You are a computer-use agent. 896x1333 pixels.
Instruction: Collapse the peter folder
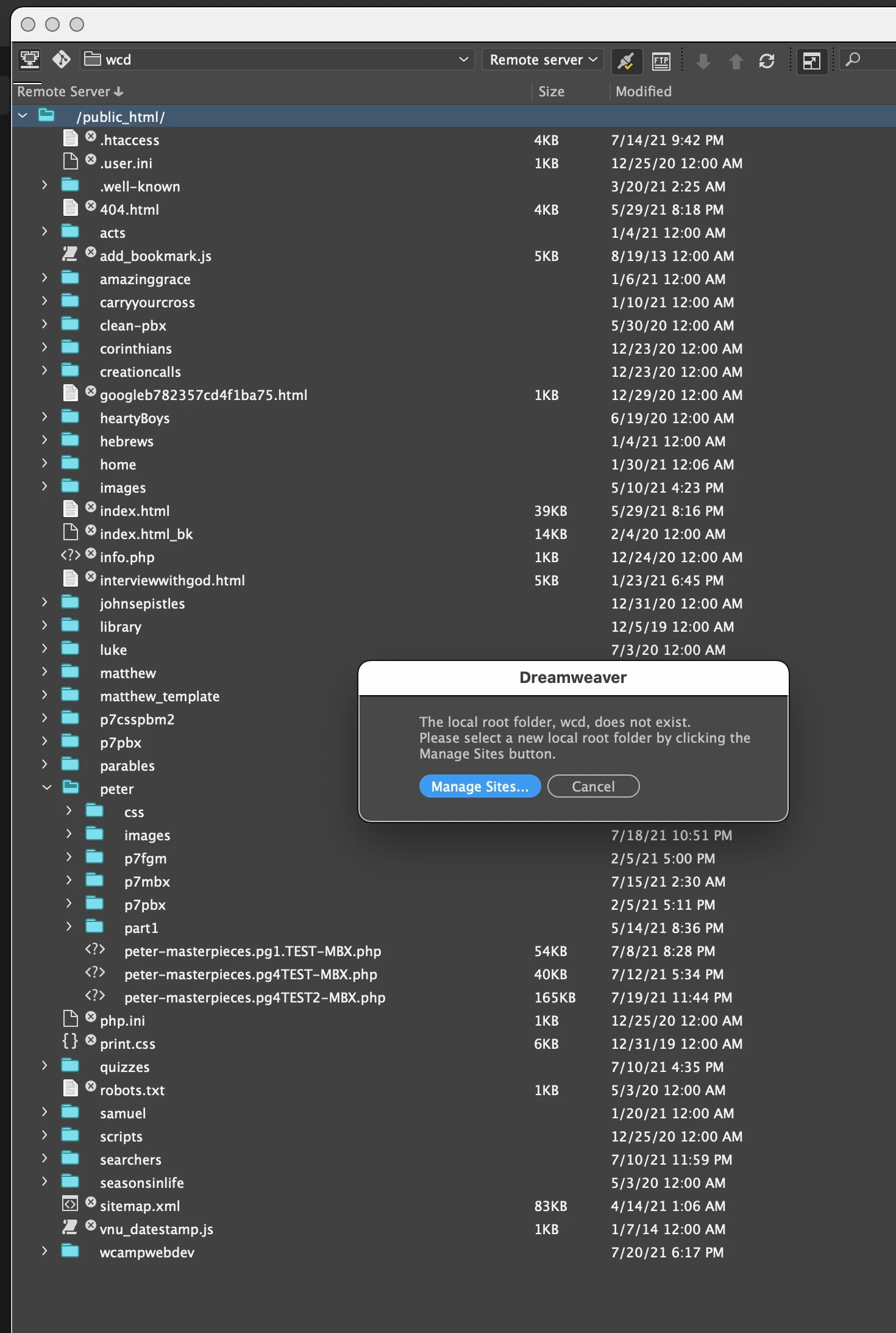pos(47,787)
